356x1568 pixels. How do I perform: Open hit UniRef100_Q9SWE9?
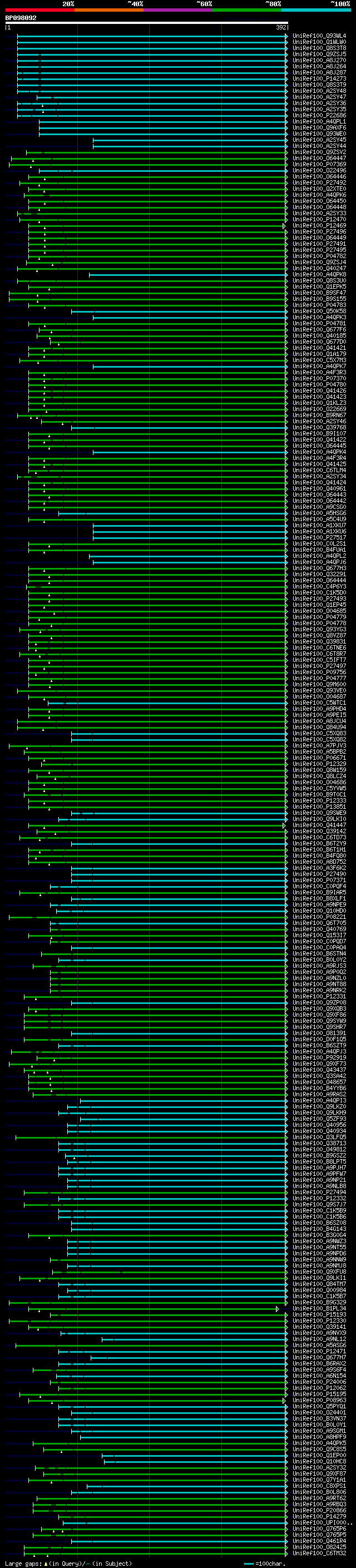point(319,813)
